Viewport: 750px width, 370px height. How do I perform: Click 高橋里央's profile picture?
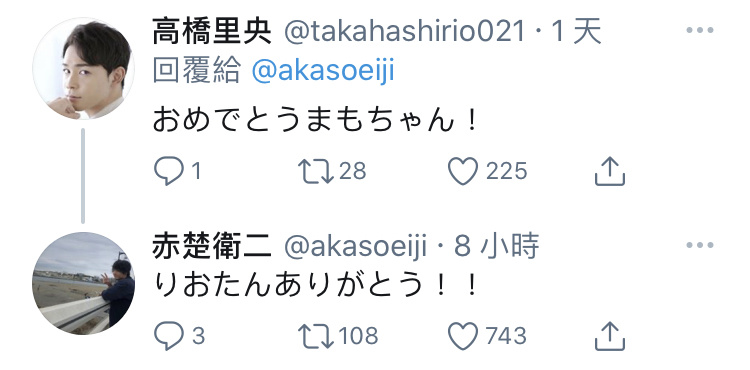click(x=83, y=68)
